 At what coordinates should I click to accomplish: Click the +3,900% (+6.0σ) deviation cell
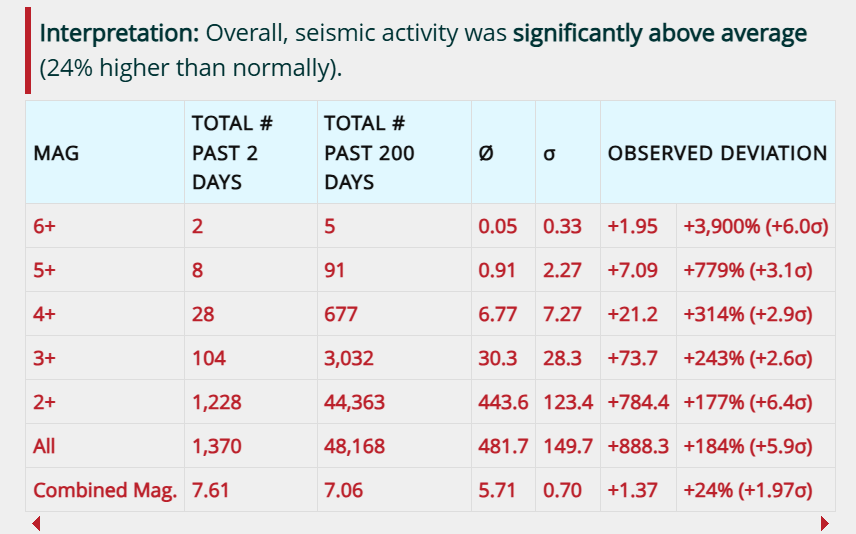coord(756,226)
